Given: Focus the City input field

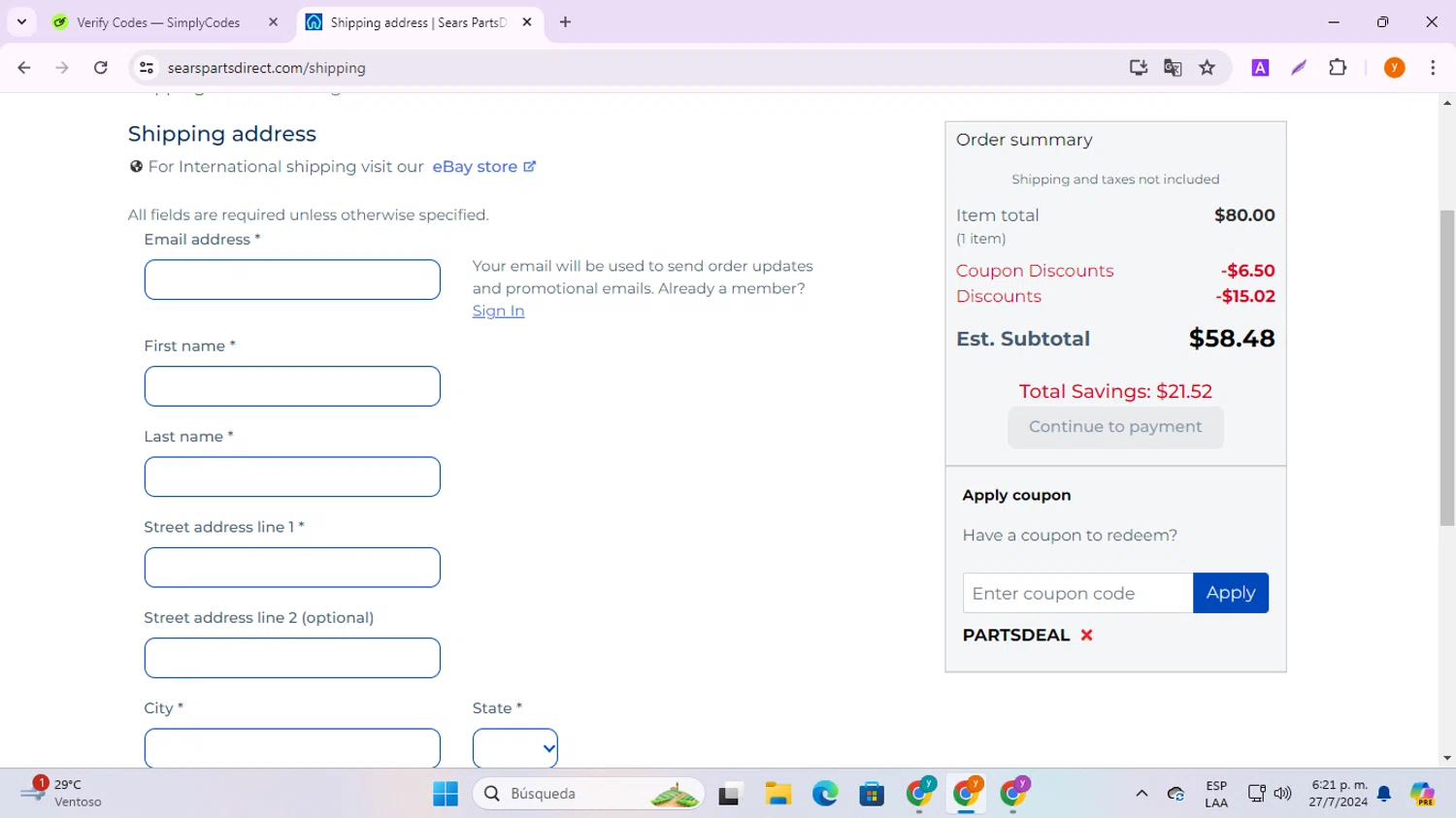Looking at the screenshot, I should [x=292, y=748].
